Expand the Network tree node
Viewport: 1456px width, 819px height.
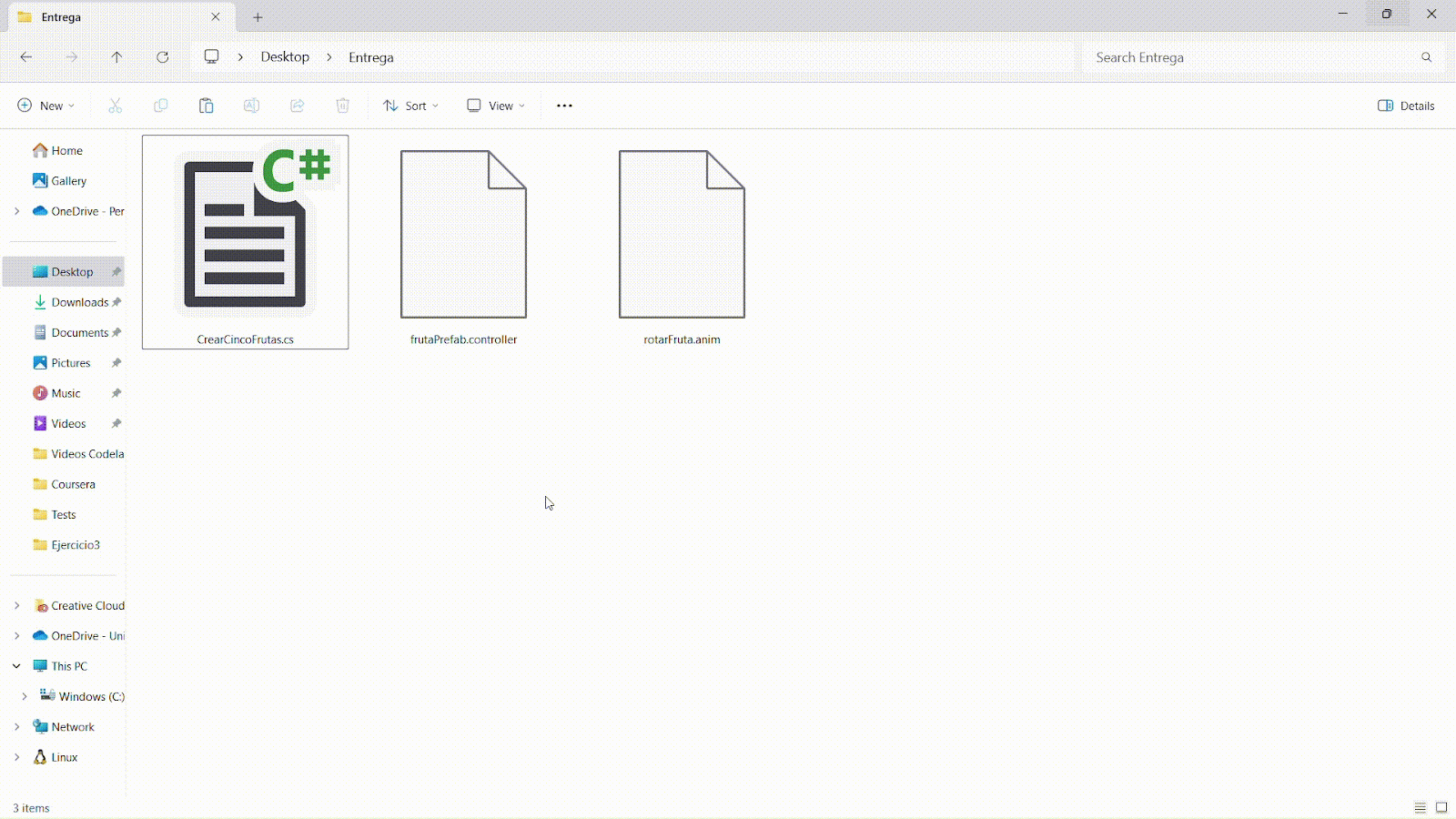(16, 727)
